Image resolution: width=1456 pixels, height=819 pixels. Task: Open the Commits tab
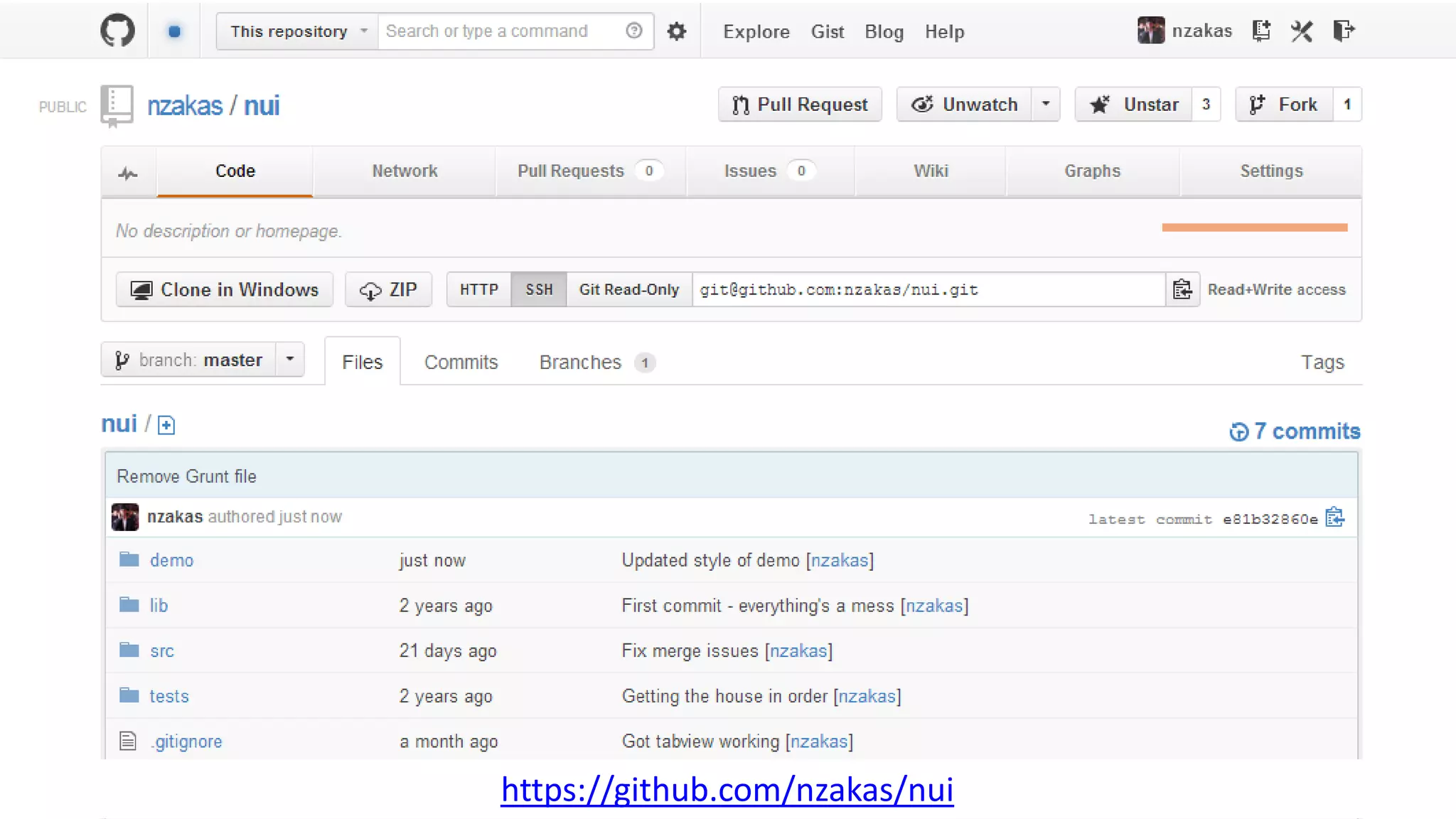click(461, 363)
